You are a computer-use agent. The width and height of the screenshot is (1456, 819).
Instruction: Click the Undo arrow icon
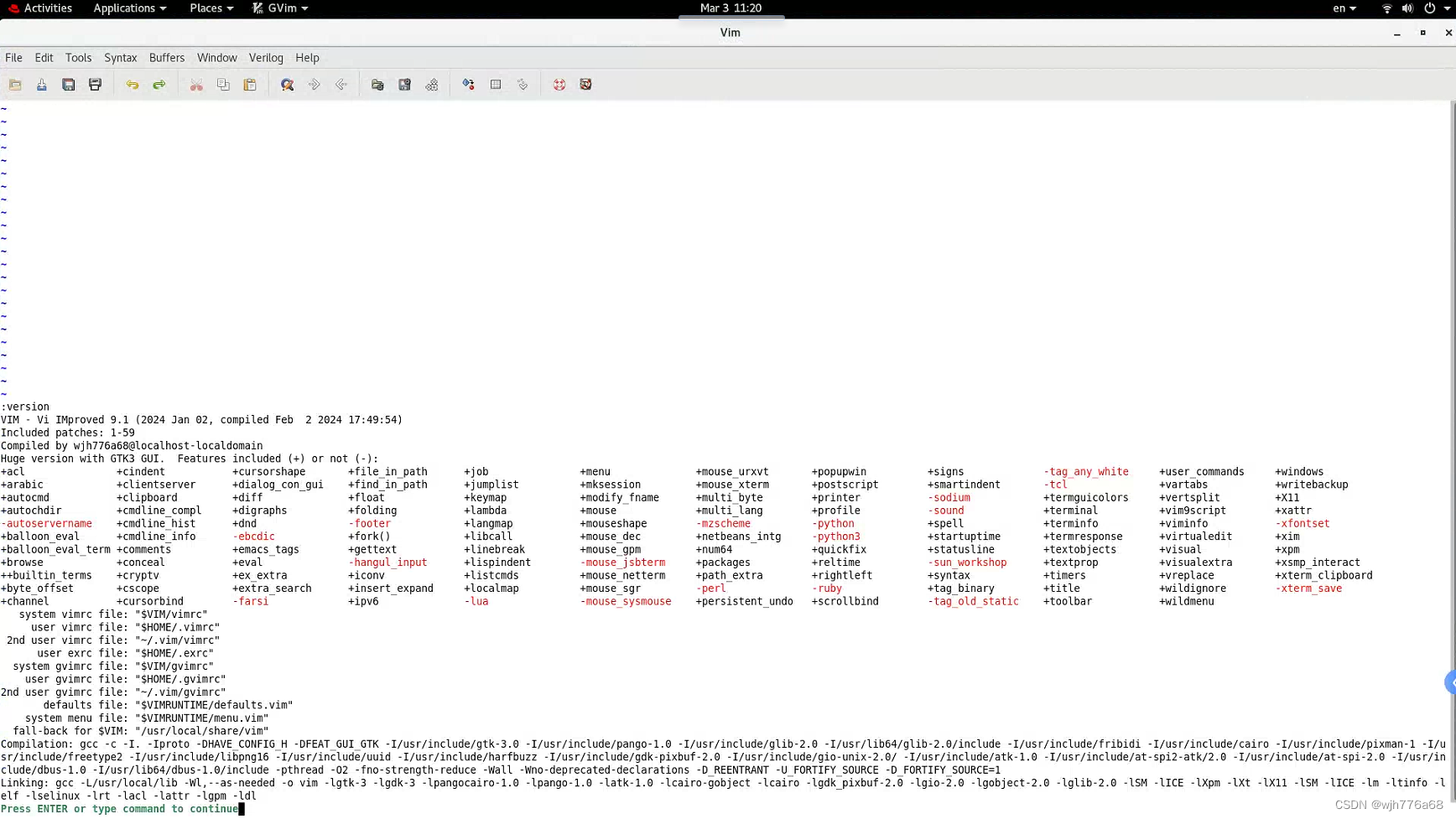click(x=133, y=85)
